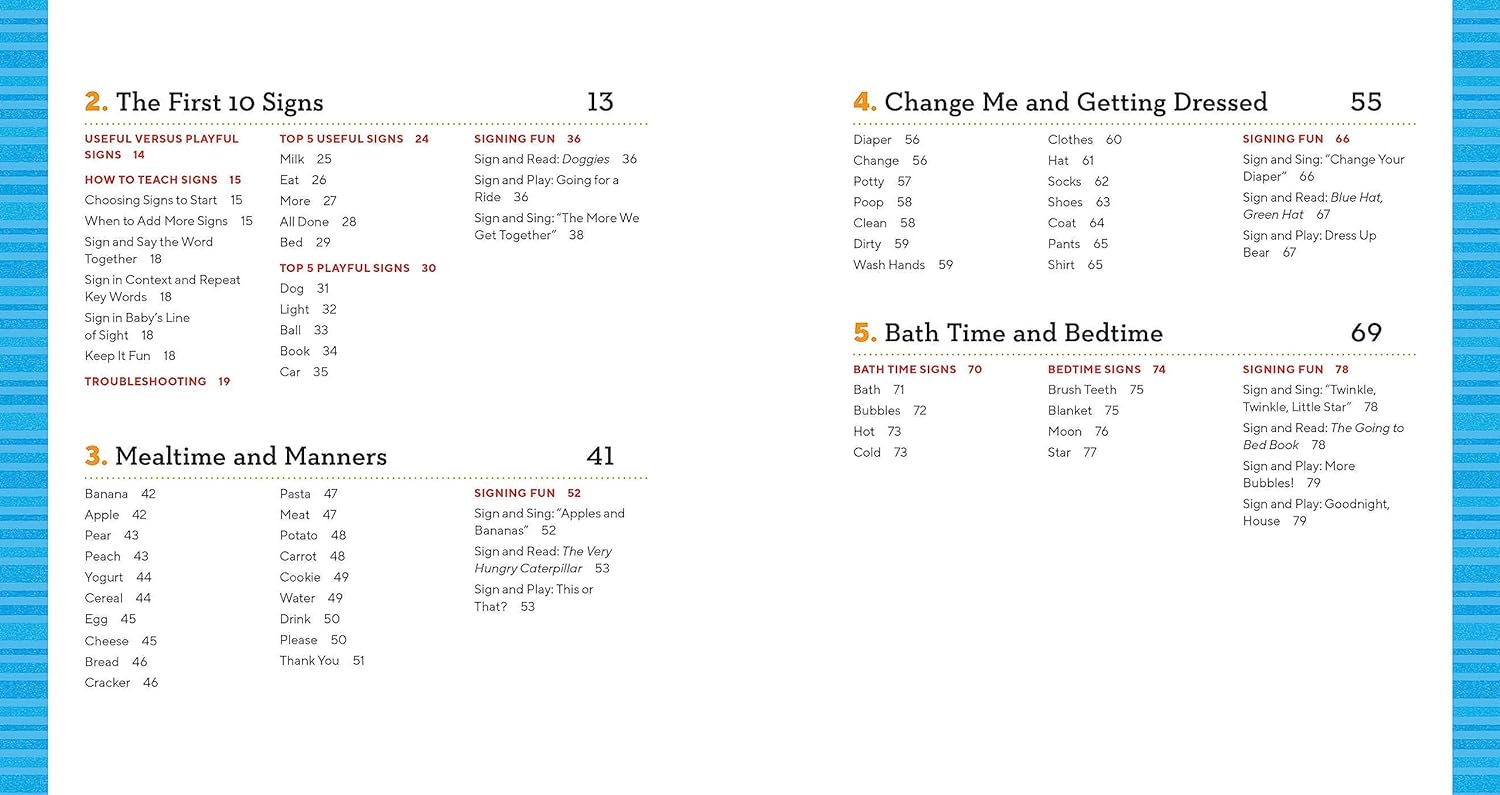Click the Milk 25 entry
This screenshot has height=795, width=1500.
point(305,159)
